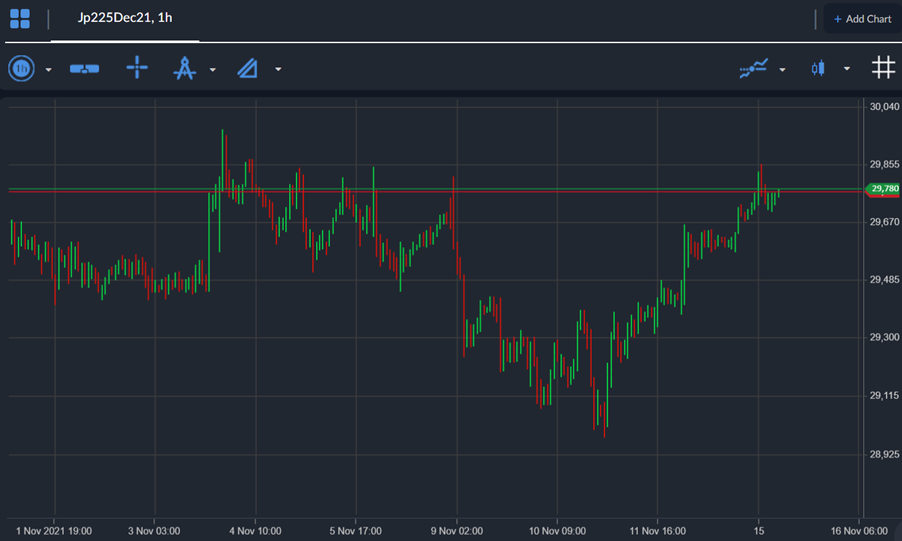Click the 4 Nov 10:00 time axis label
902x541 pixels.
point(255,531)
